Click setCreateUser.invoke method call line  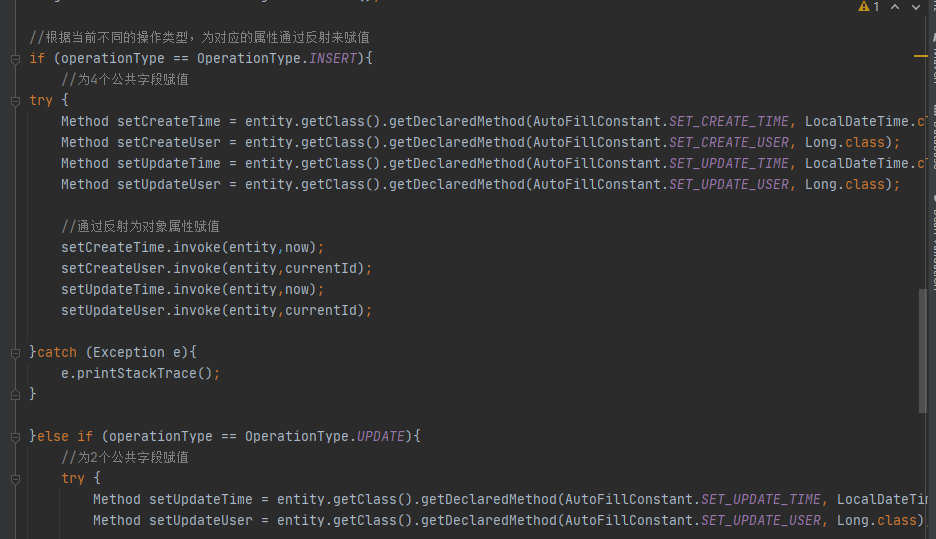click(x=216, y=268)
